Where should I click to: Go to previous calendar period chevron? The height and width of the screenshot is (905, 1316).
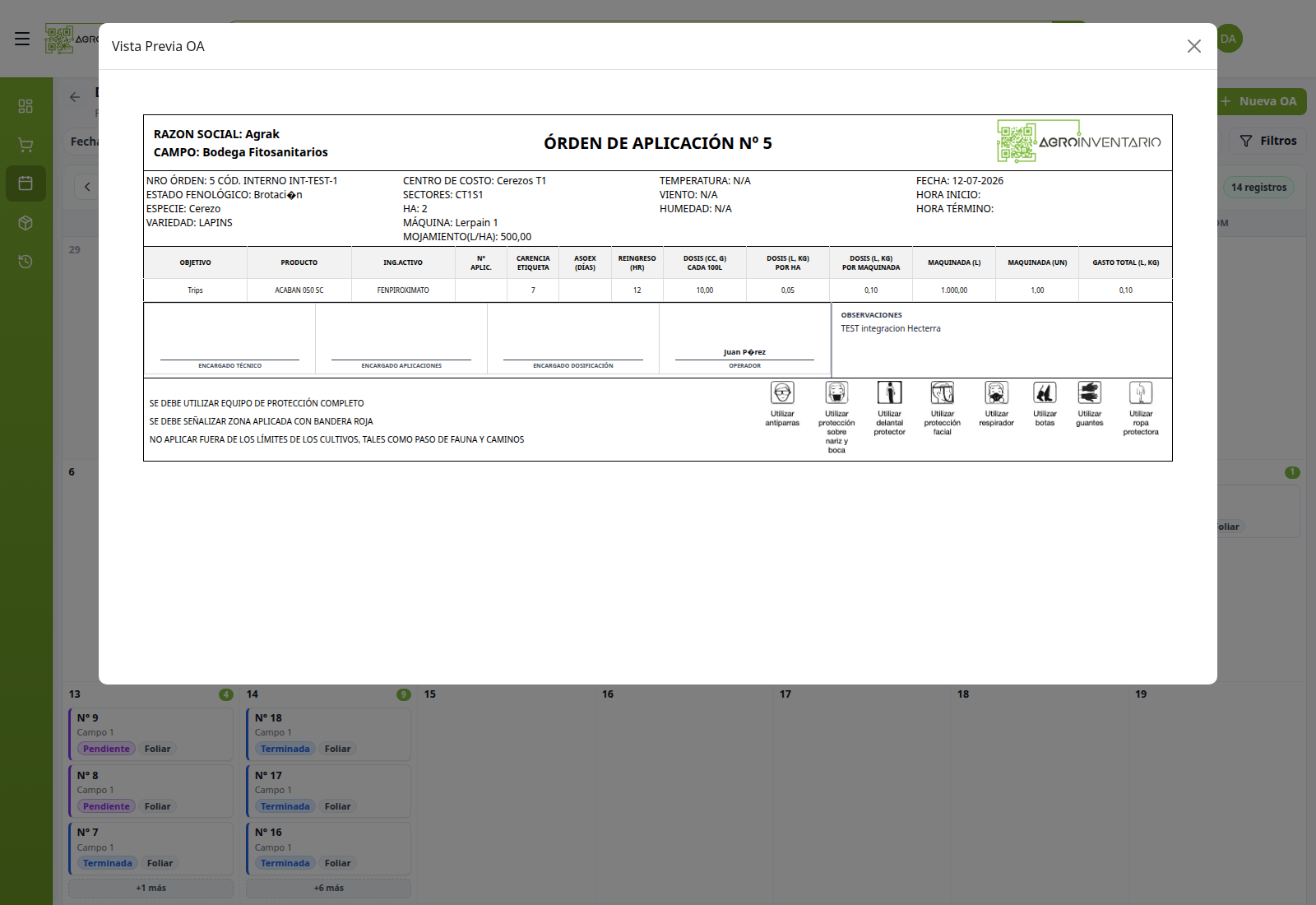87,187
